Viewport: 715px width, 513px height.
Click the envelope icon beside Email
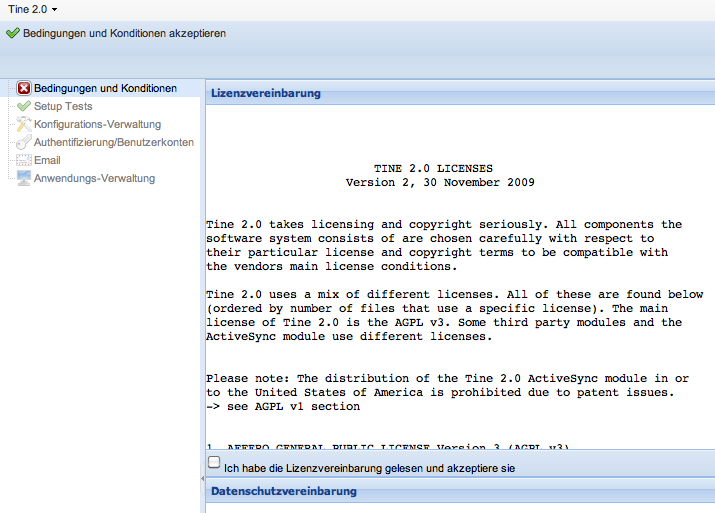(24, 160)
